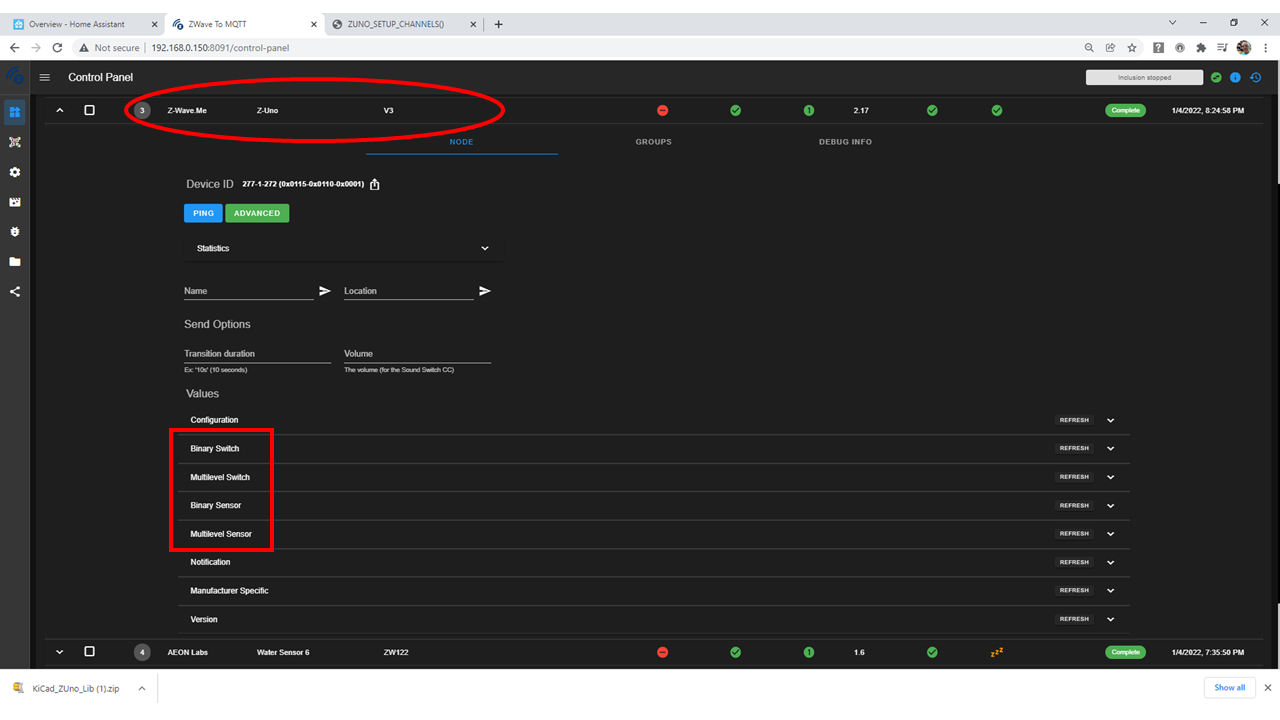The height and width of the screenshot is (720, 1280).
Task: Open the Store folder icon in sidebar
Action: (x=14, y=261)
